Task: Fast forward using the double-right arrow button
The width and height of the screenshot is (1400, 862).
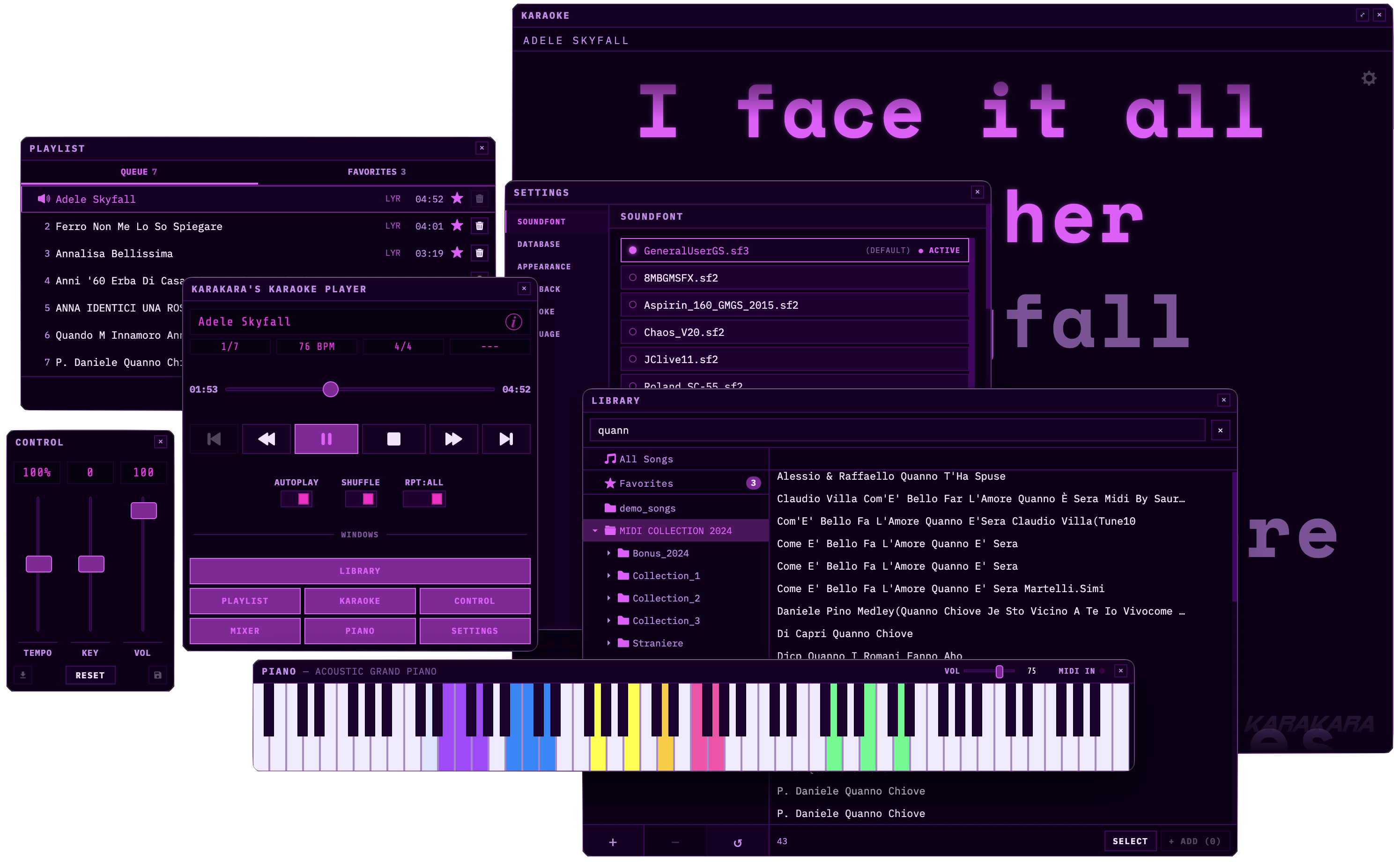Action: [x=453, y=438]
